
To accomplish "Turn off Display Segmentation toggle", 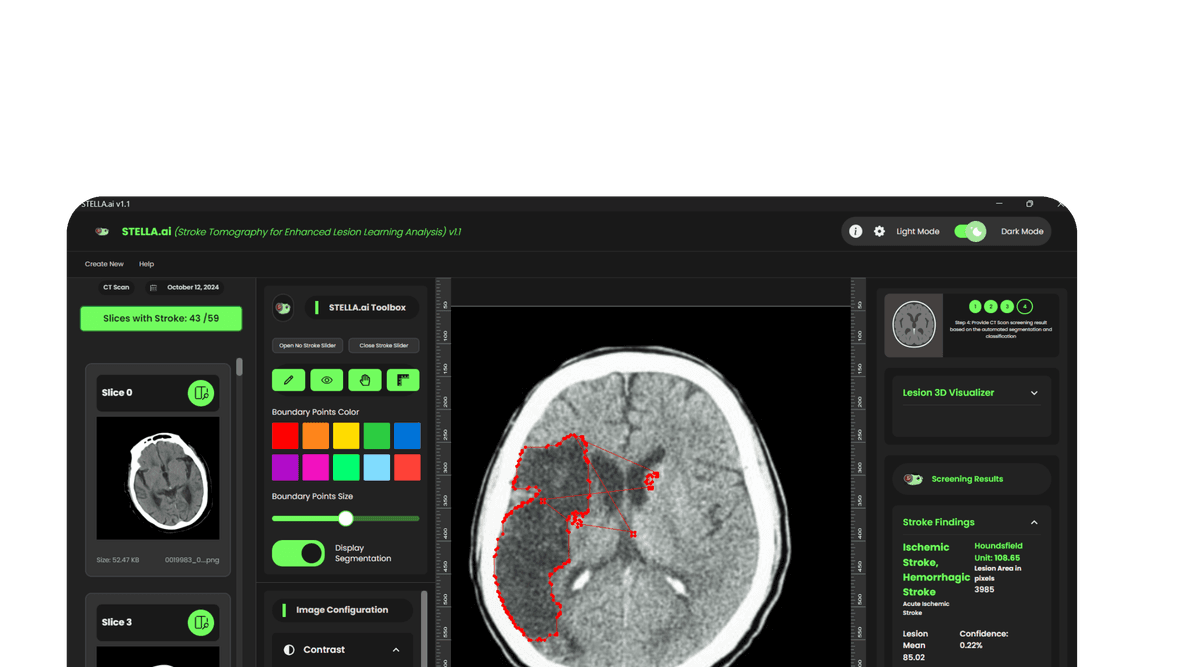I will [x=298, y=553].
